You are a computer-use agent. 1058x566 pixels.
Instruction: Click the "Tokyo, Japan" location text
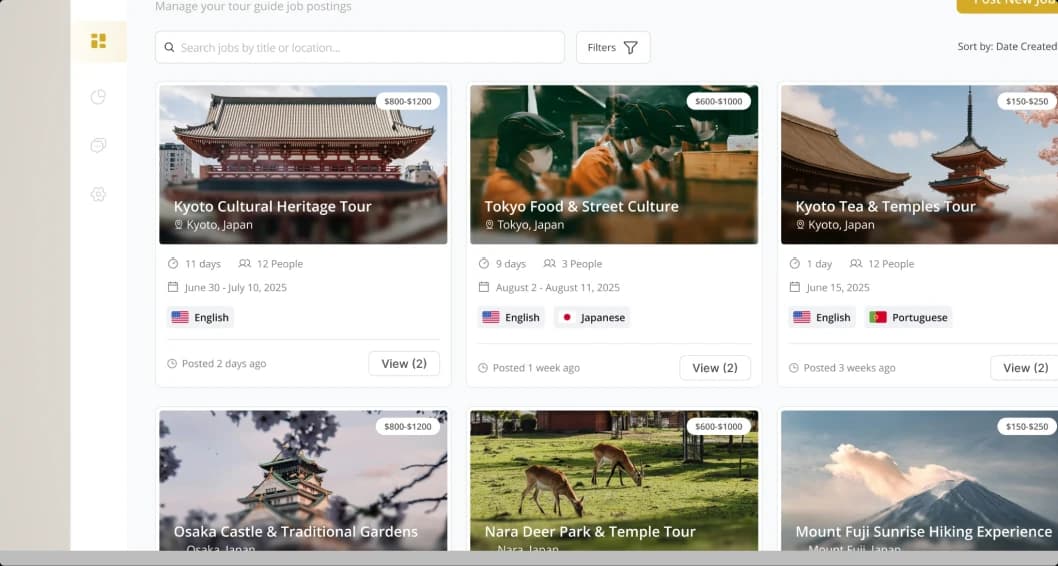click(530, 225)
